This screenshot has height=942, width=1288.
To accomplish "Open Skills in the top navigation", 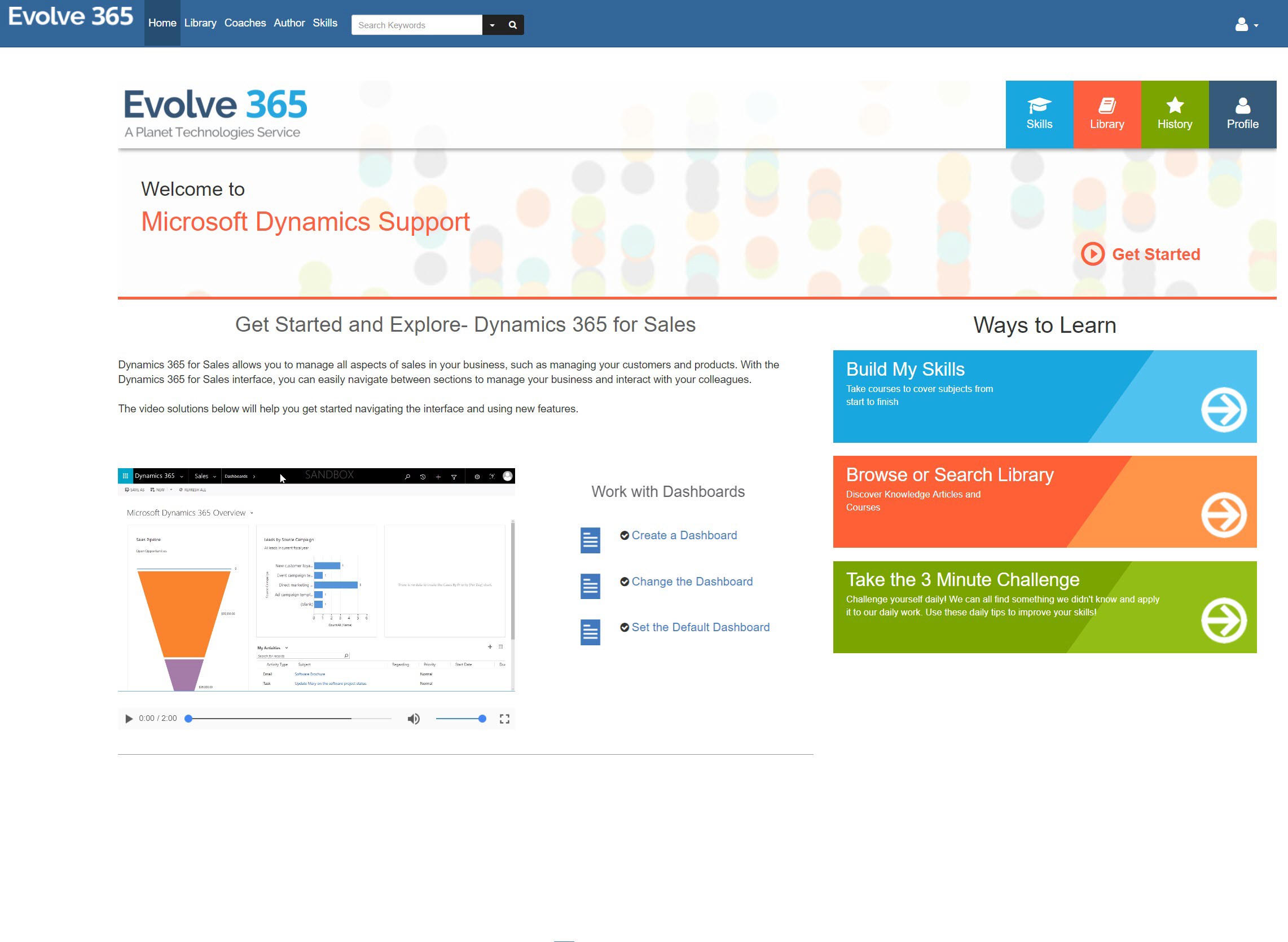I will pos(325,23).
